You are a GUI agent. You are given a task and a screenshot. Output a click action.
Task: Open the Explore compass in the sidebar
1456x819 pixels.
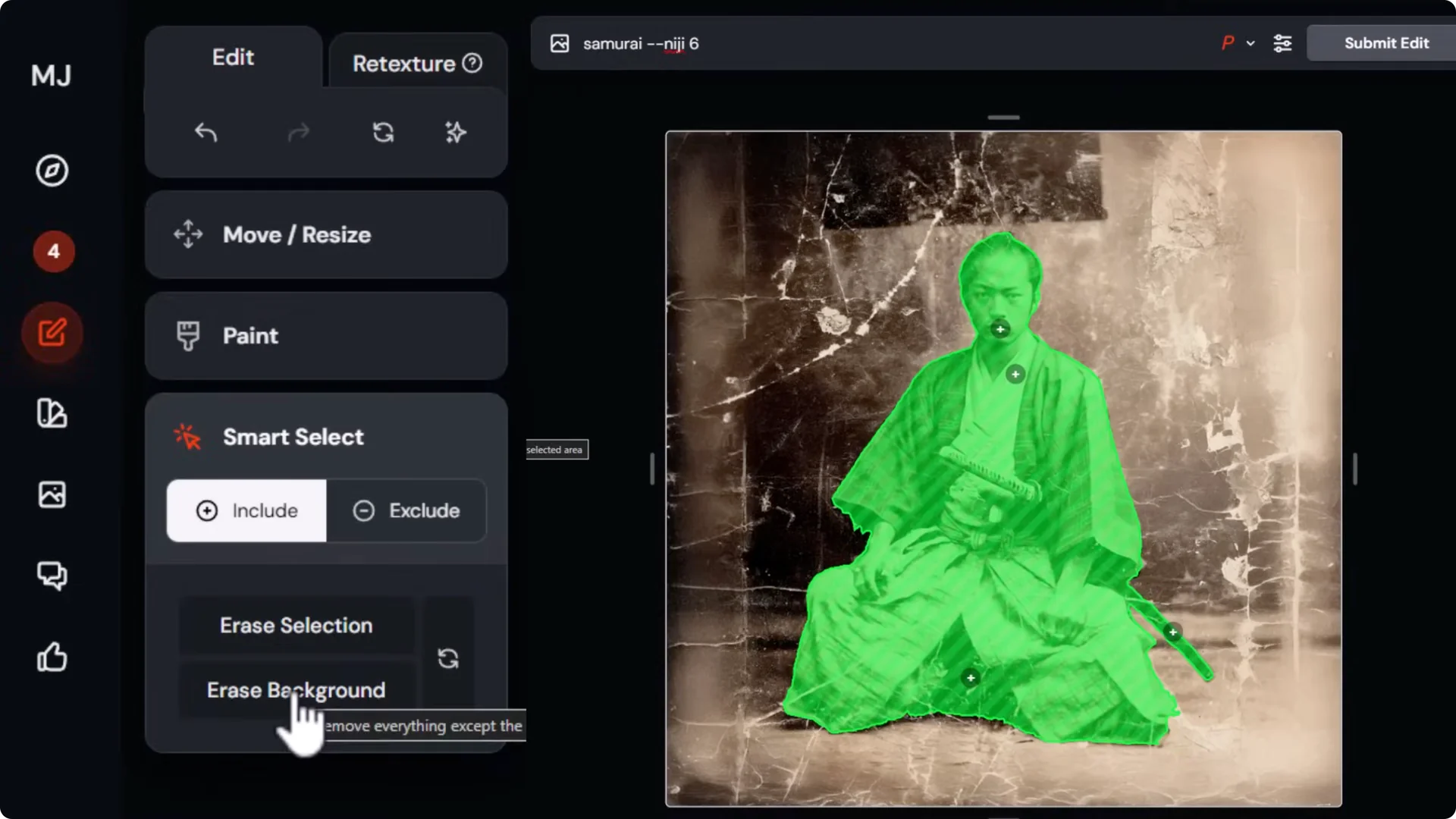tap(52, 171)
